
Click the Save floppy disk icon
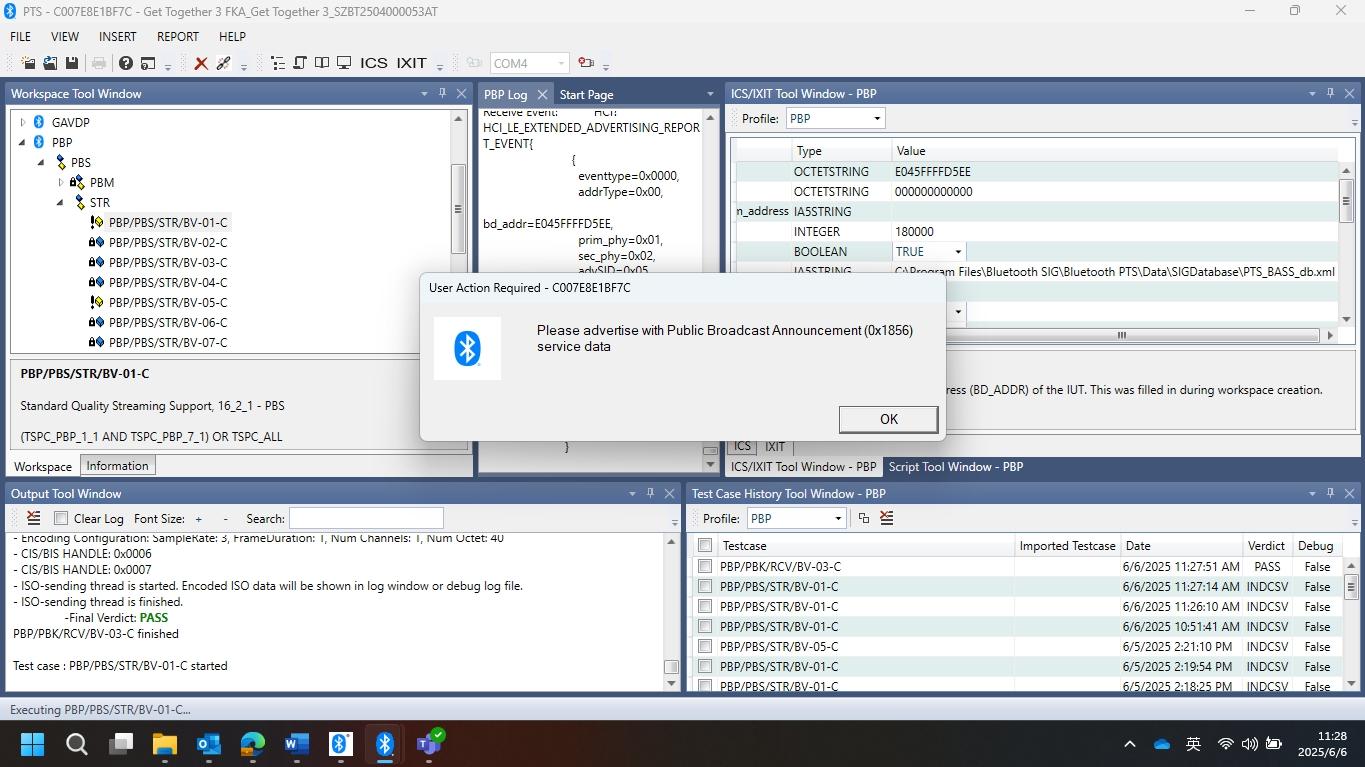72,63
